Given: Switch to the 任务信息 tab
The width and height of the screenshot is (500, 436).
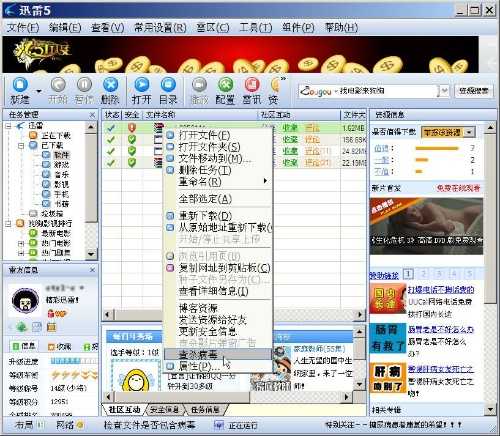Looking at the screenshot, I should [206, 409].
